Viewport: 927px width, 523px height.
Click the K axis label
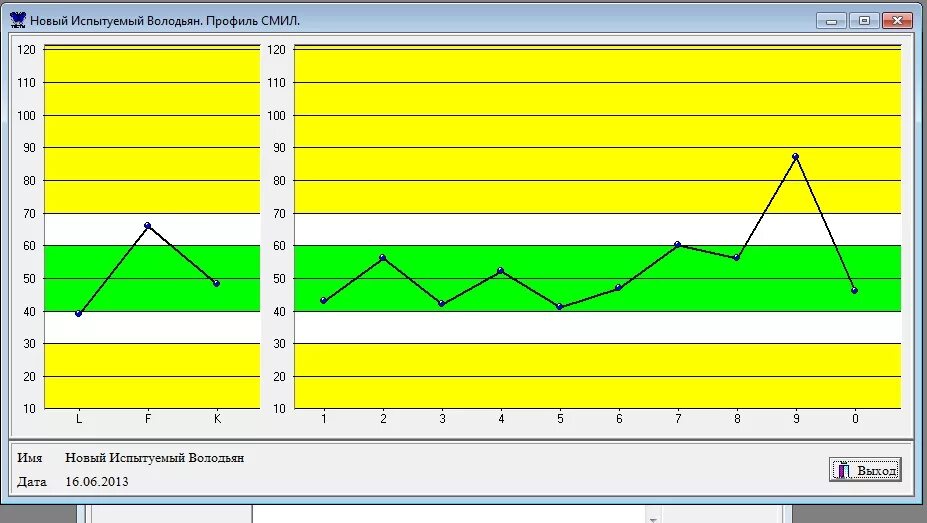(x=217, y=419)
